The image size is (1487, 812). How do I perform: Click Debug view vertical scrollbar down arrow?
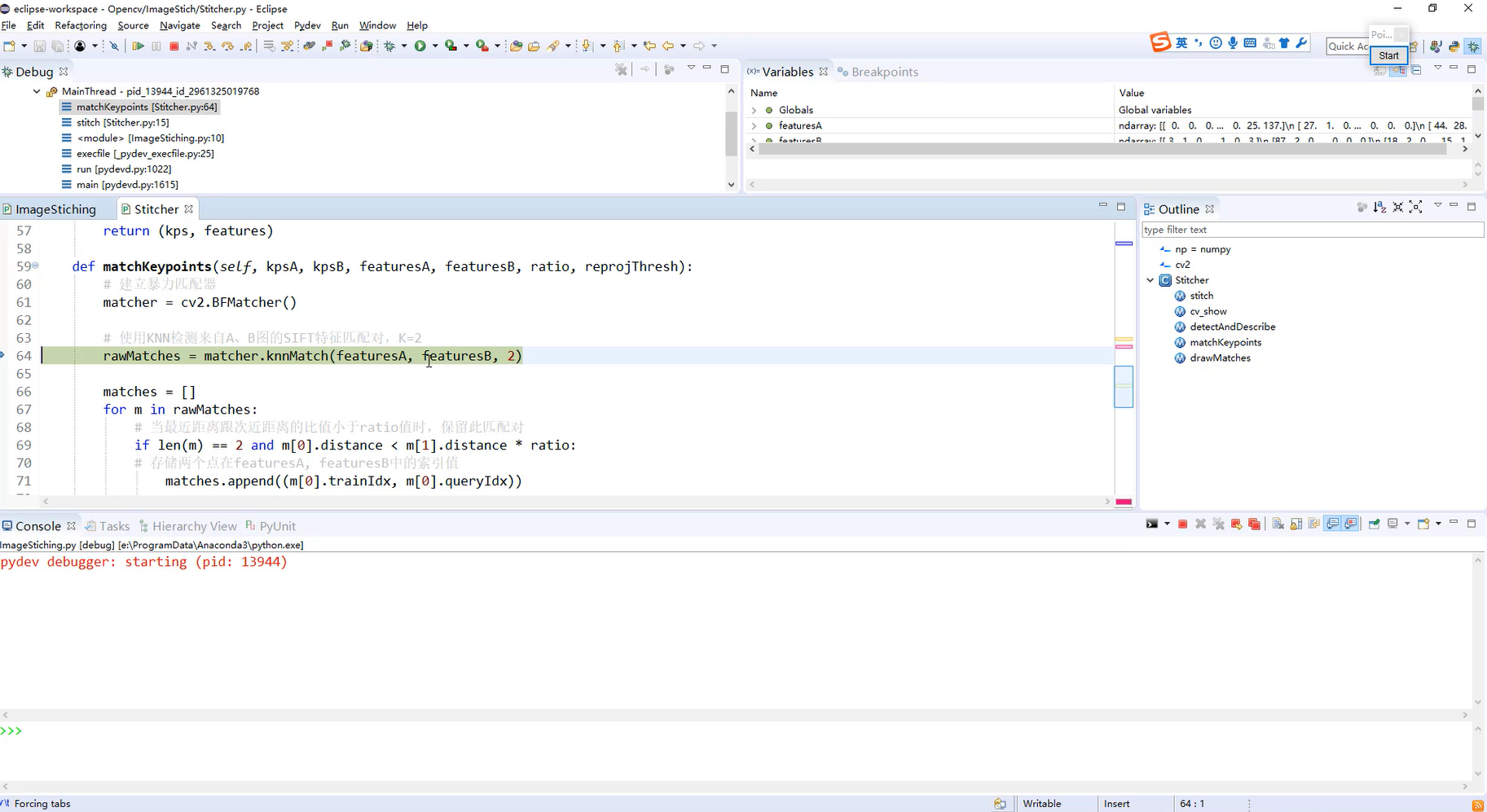point(731,185)
